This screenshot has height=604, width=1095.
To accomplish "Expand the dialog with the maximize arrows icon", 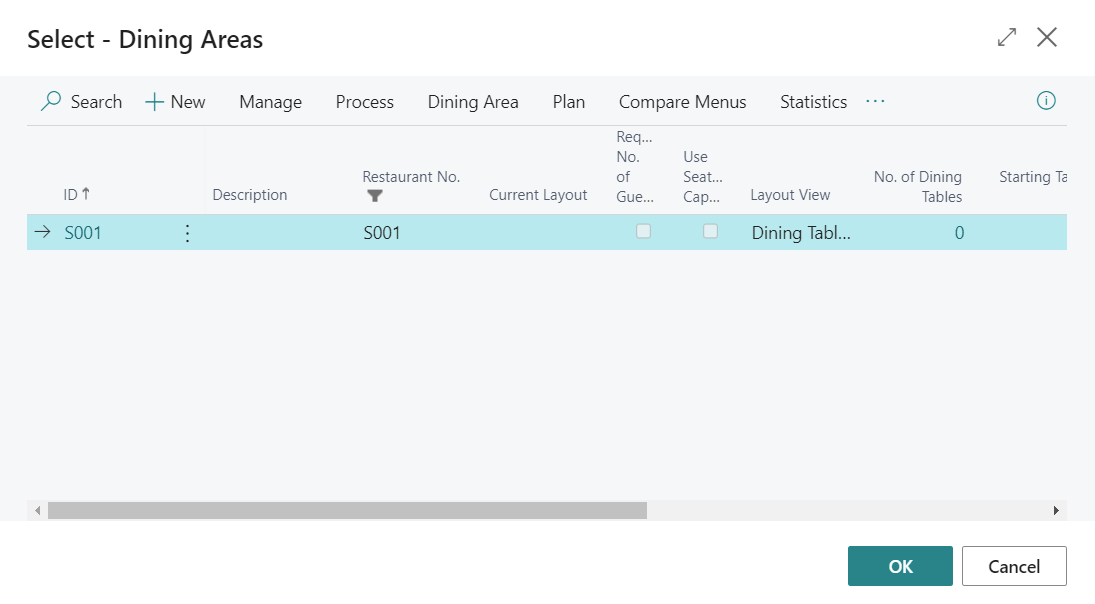I will 1007,38.
